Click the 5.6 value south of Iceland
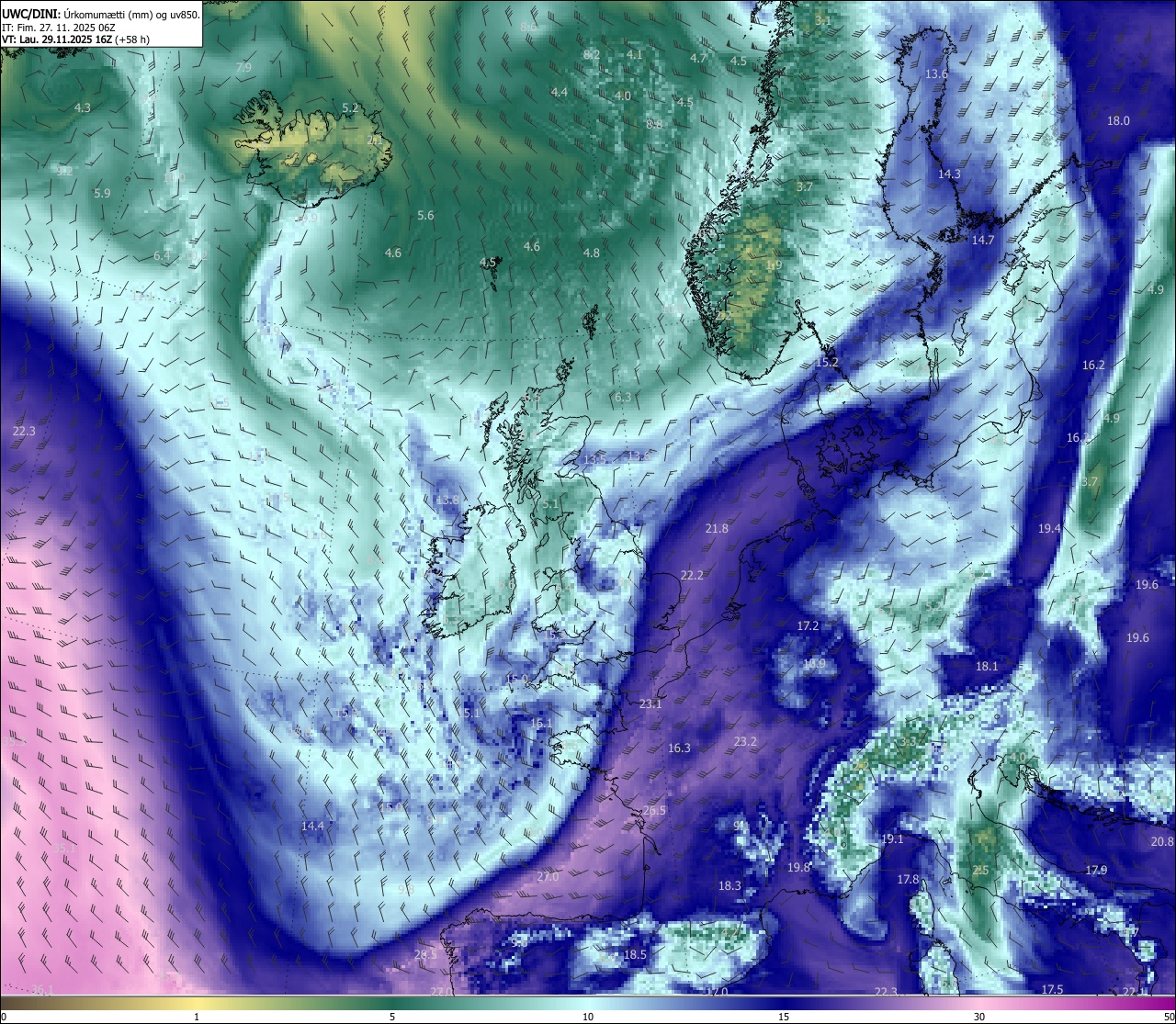1176x1024 pixels. tap(425, 216)
